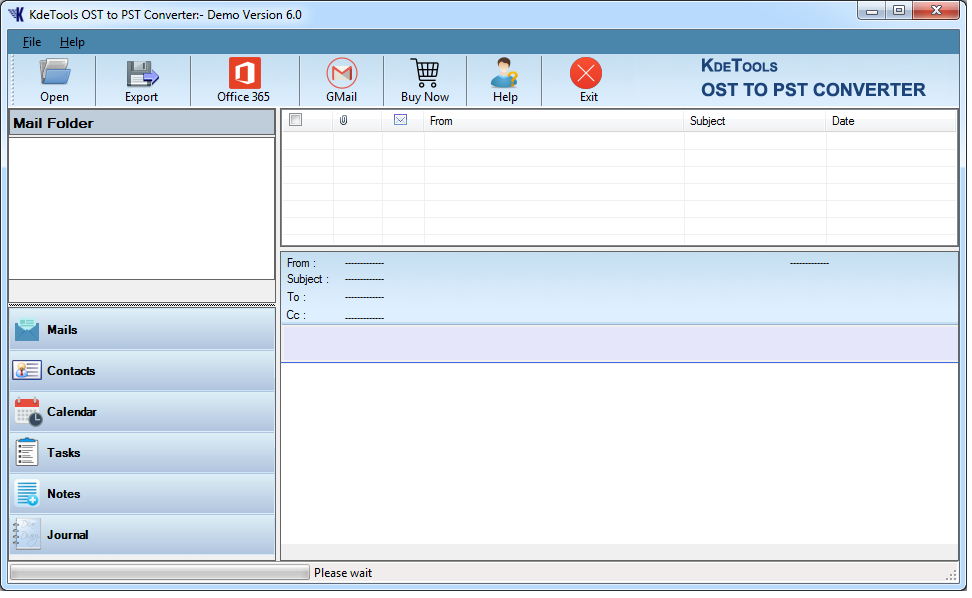Screen dimensions: 972x598
Task: Click the Export floppy disk icon
Action: [143, 74]
